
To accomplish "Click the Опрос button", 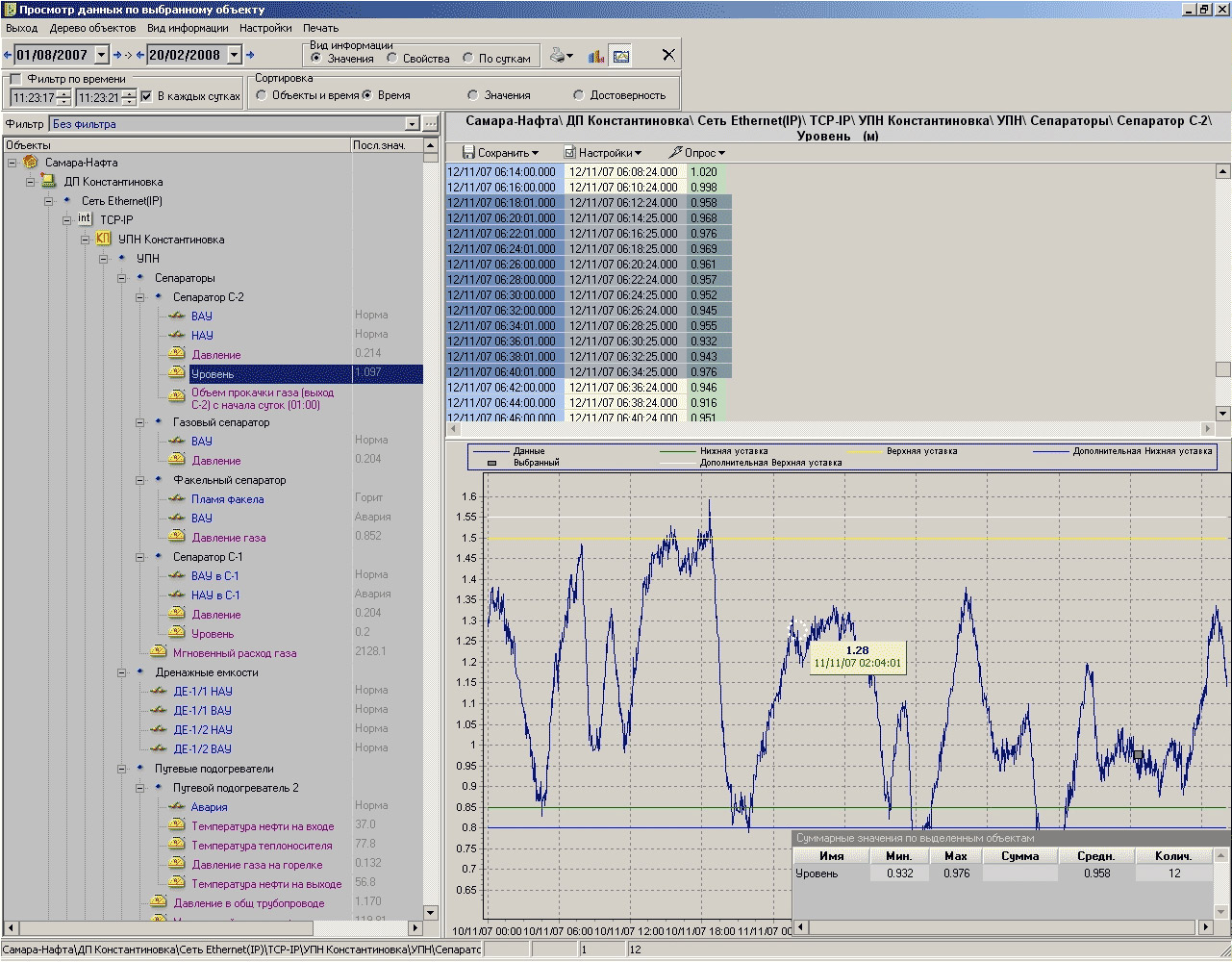I will click(698, 153).
